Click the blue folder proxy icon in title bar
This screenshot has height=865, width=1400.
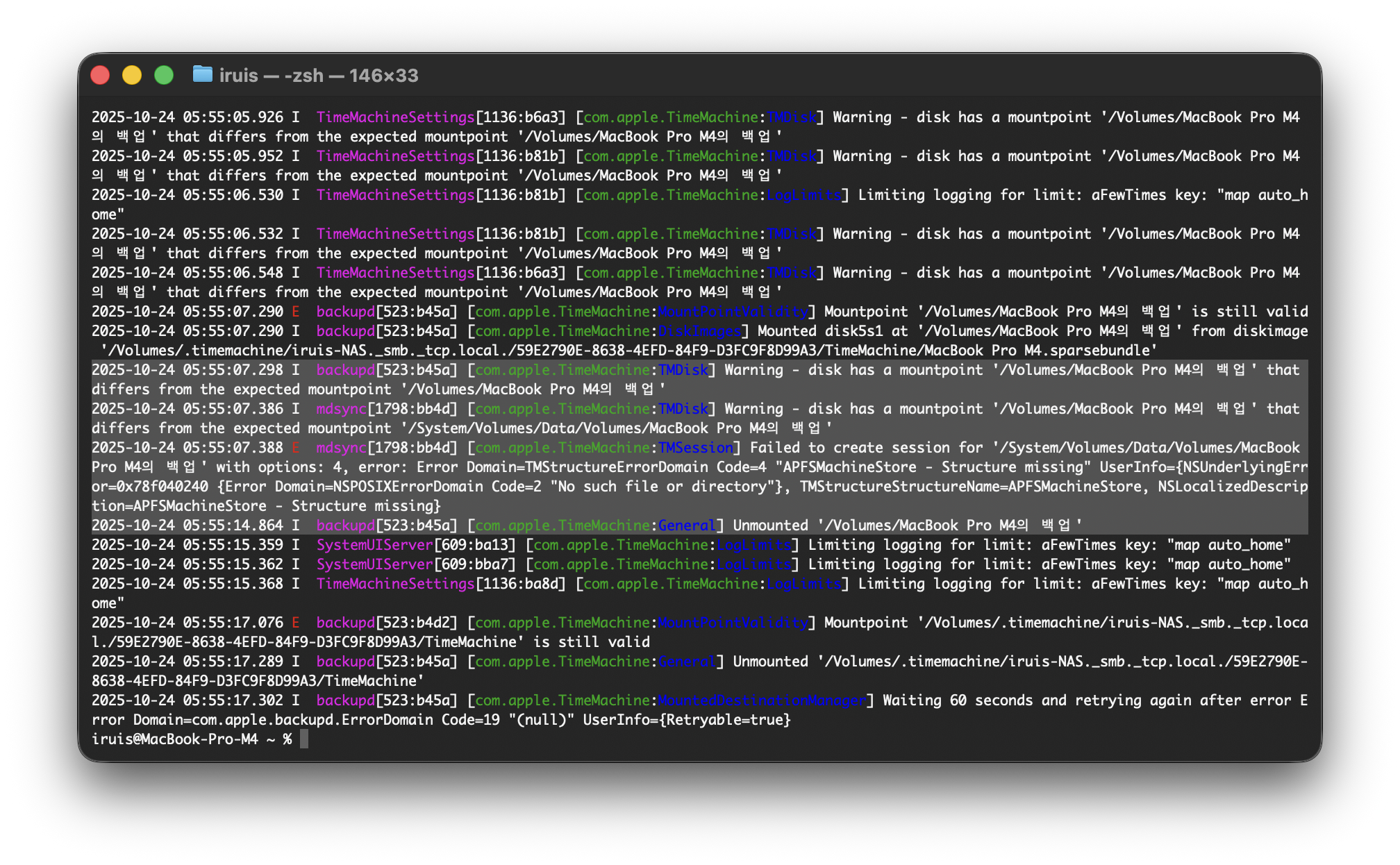click(x=202, y=74)
